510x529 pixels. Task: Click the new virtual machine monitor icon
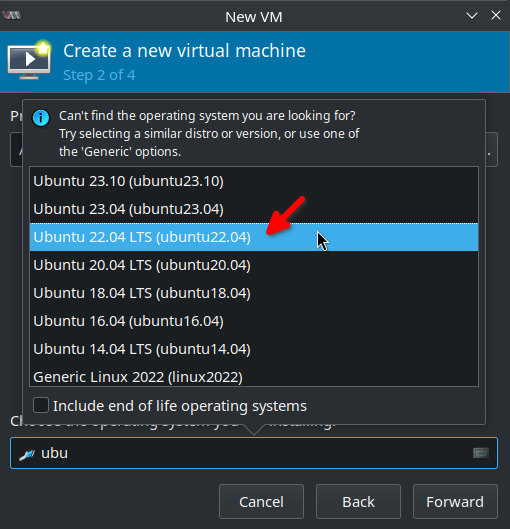point(29,60)
